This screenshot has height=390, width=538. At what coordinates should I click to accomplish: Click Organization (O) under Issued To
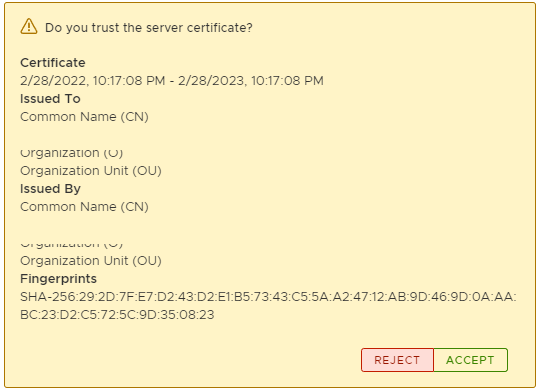72,154
